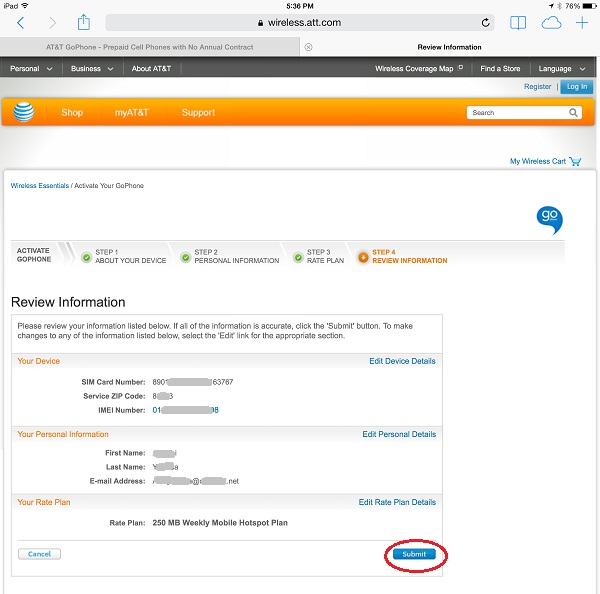Open My Wireless Cart link
This screenshot has height=594, width=600.
(537, 161)
